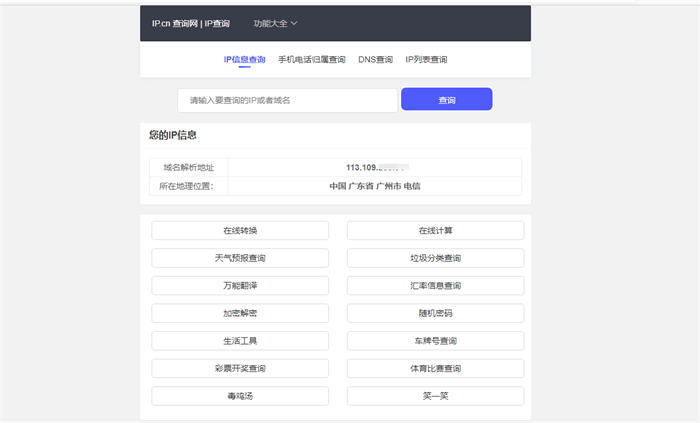This screenshot has width=700, height=423.
Task: Open the DNS查询 tab
Action: click(x=375, y=60)
